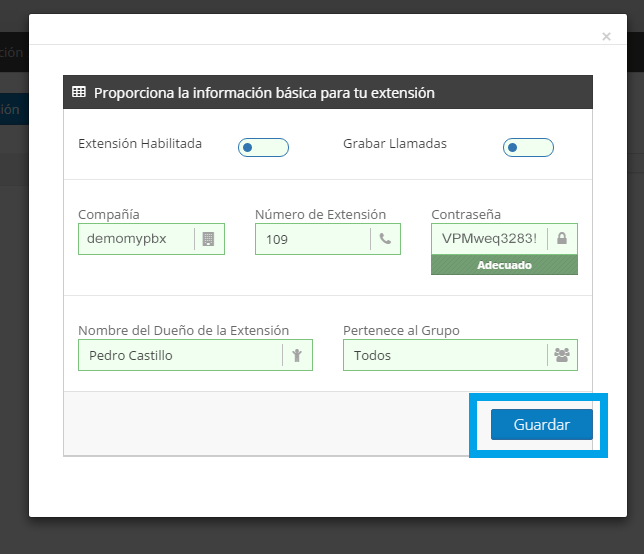This screenshot has width=644, height=554.
Task: Click the phone icon beside extension number
Action: coord(385,239)
